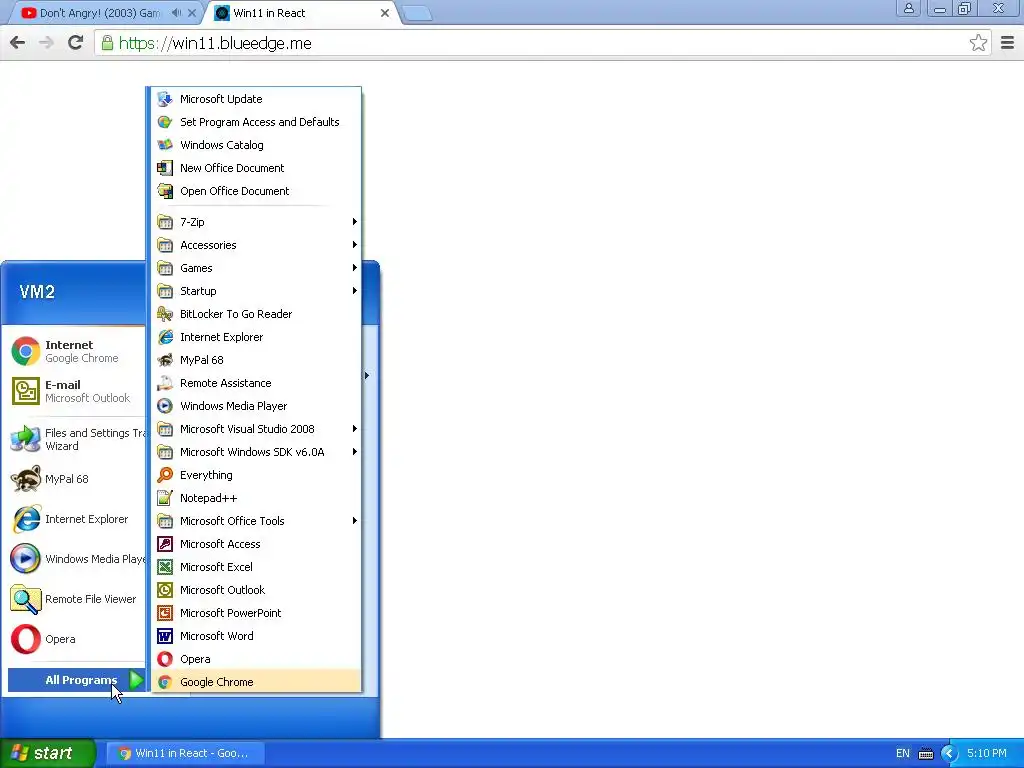The height and width of the screenshot is (768, 1024).
Task: Expand the Accessories submenu
Action: [256, 245]
